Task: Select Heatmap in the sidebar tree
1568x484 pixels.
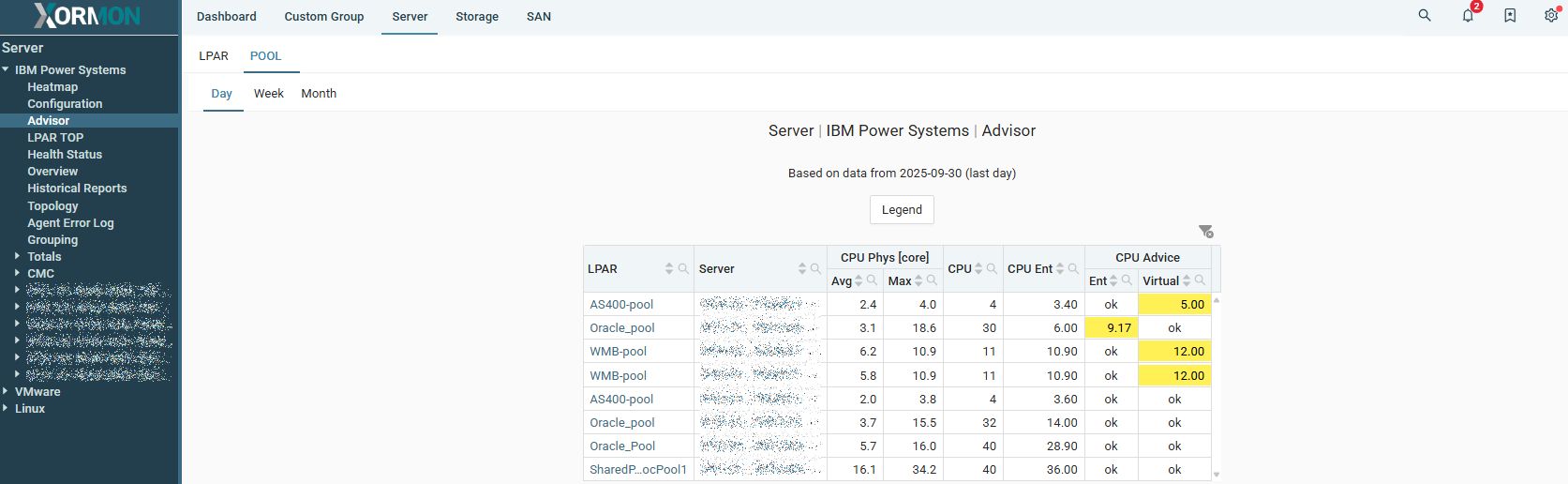Action: pyautogui.click(x=52, y=87)
